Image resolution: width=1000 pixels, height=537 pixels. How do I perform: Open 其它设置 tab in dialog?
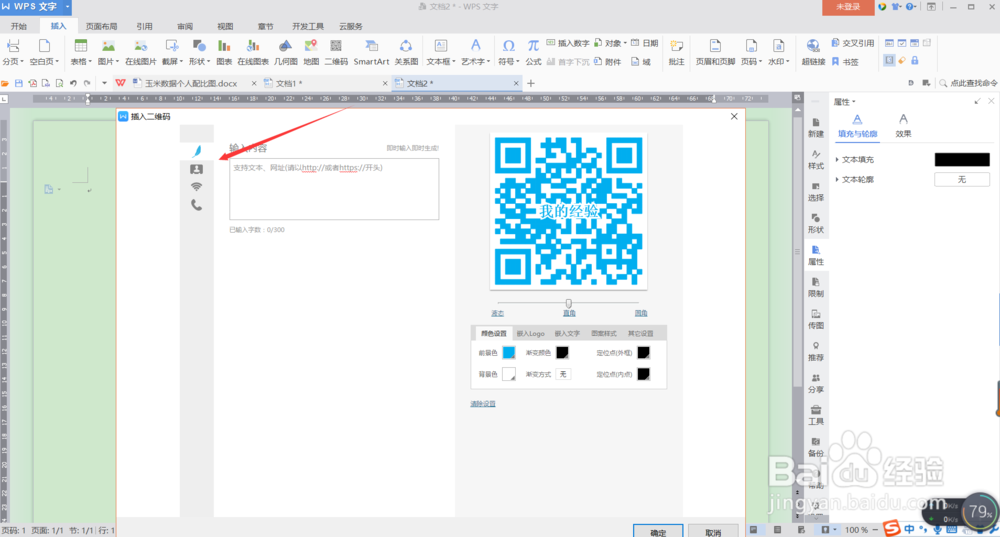point(640,334)
